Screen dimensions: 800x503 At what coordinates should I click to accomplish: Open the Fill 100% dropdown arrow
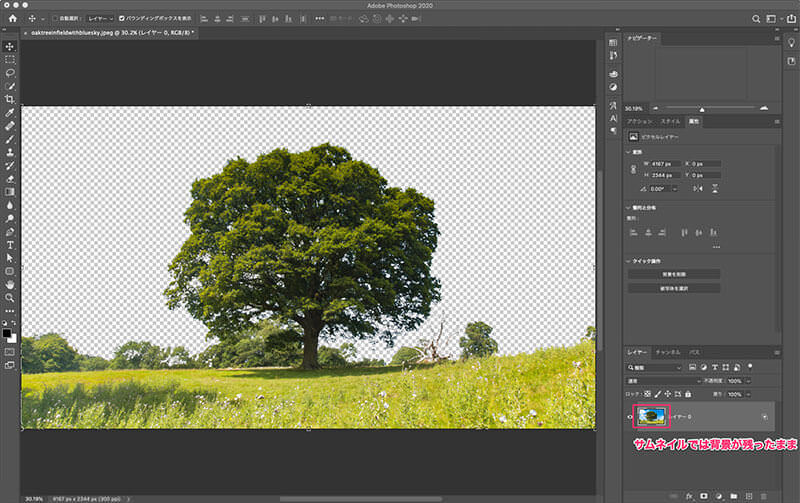(x=748, y=394)
